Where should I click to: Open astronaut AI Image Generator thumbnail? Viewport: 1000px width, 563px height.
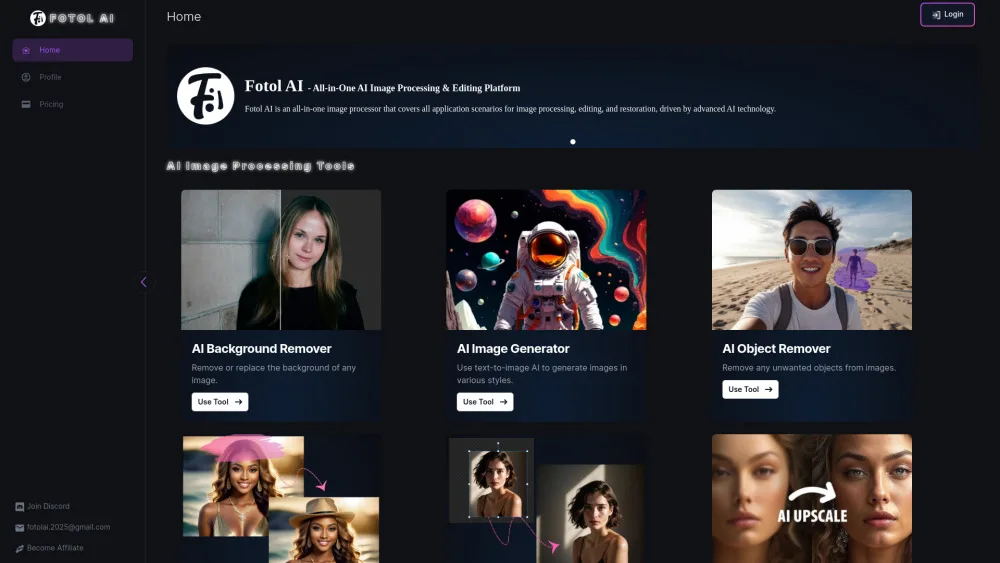tap(546, 260)
